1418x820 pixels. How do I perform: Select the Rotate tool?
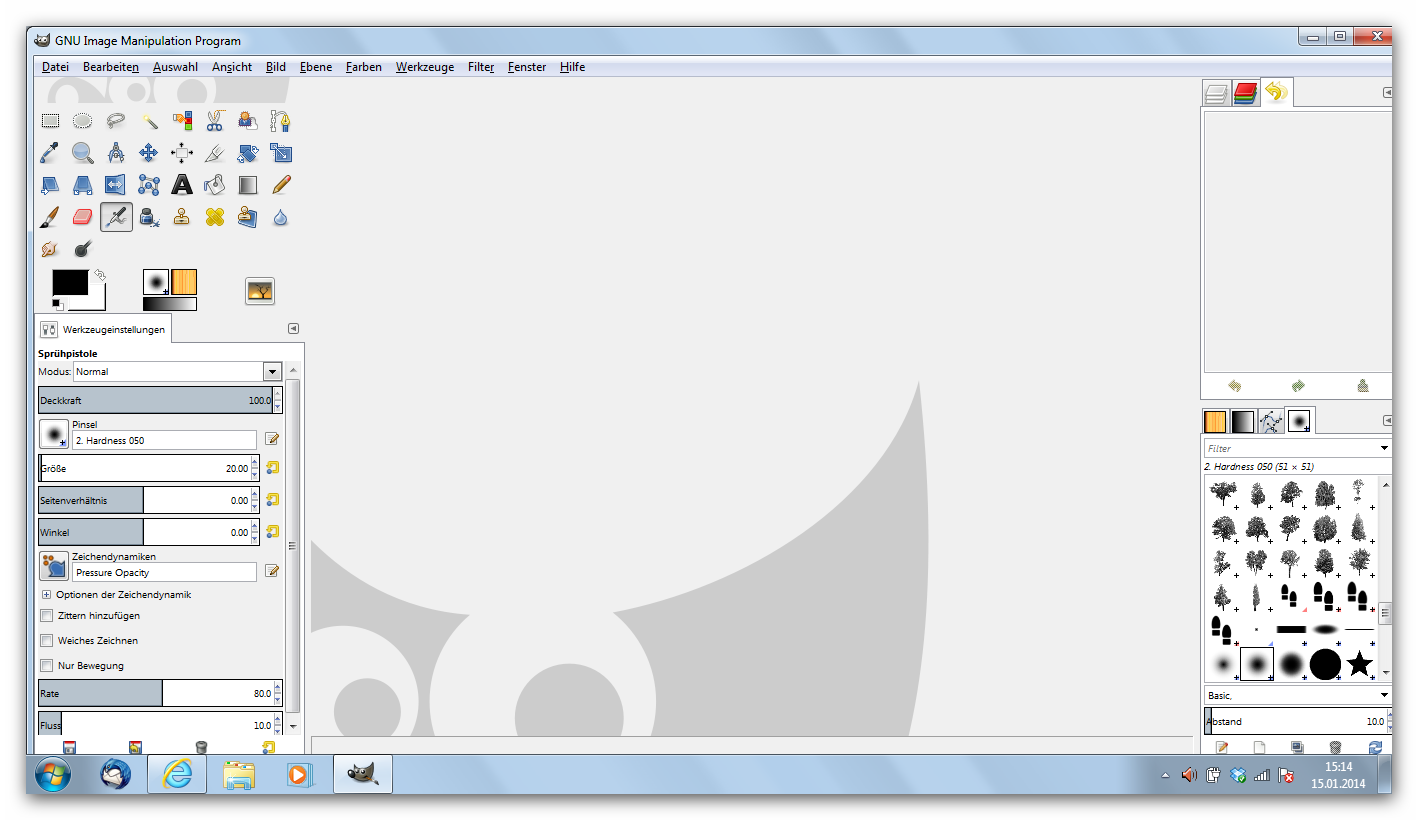(x=248, y=153)
